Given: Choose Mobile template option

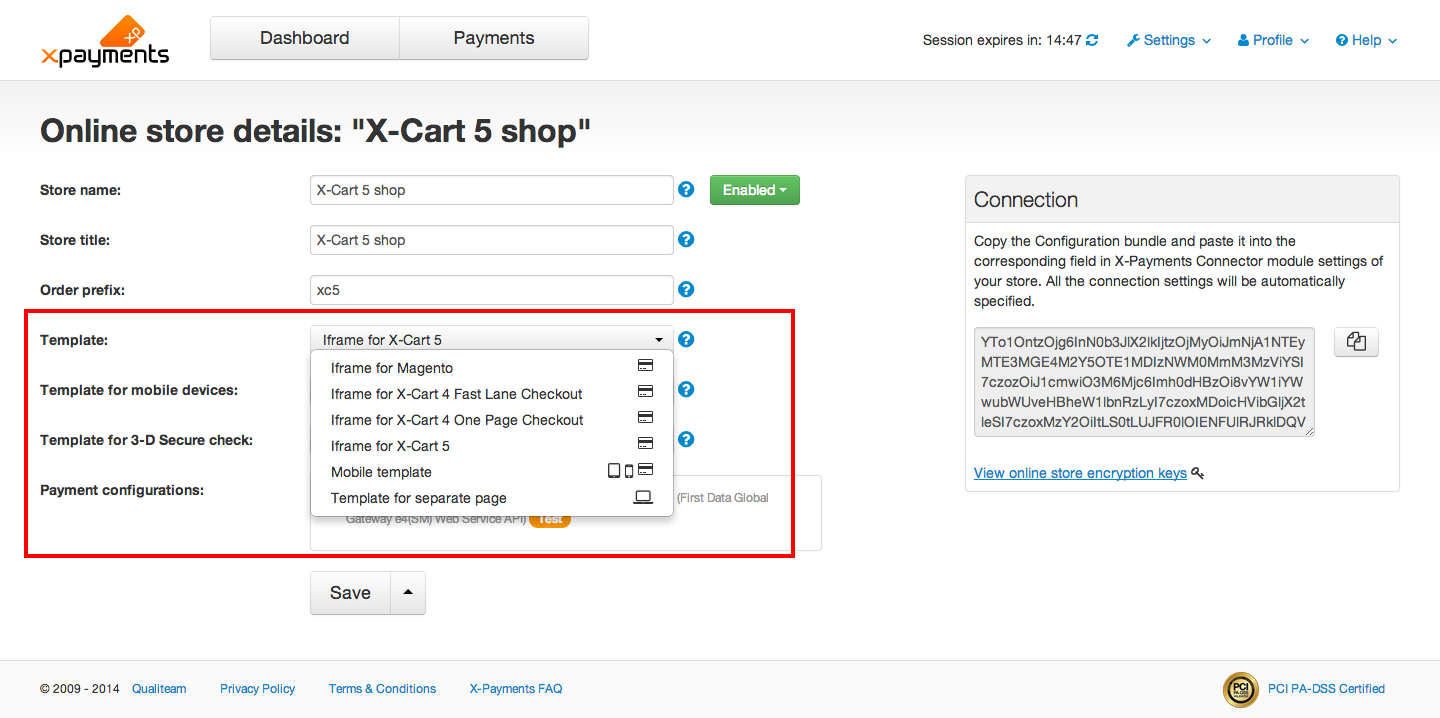Looking at the screenshot, I should [x=492, y=472].
